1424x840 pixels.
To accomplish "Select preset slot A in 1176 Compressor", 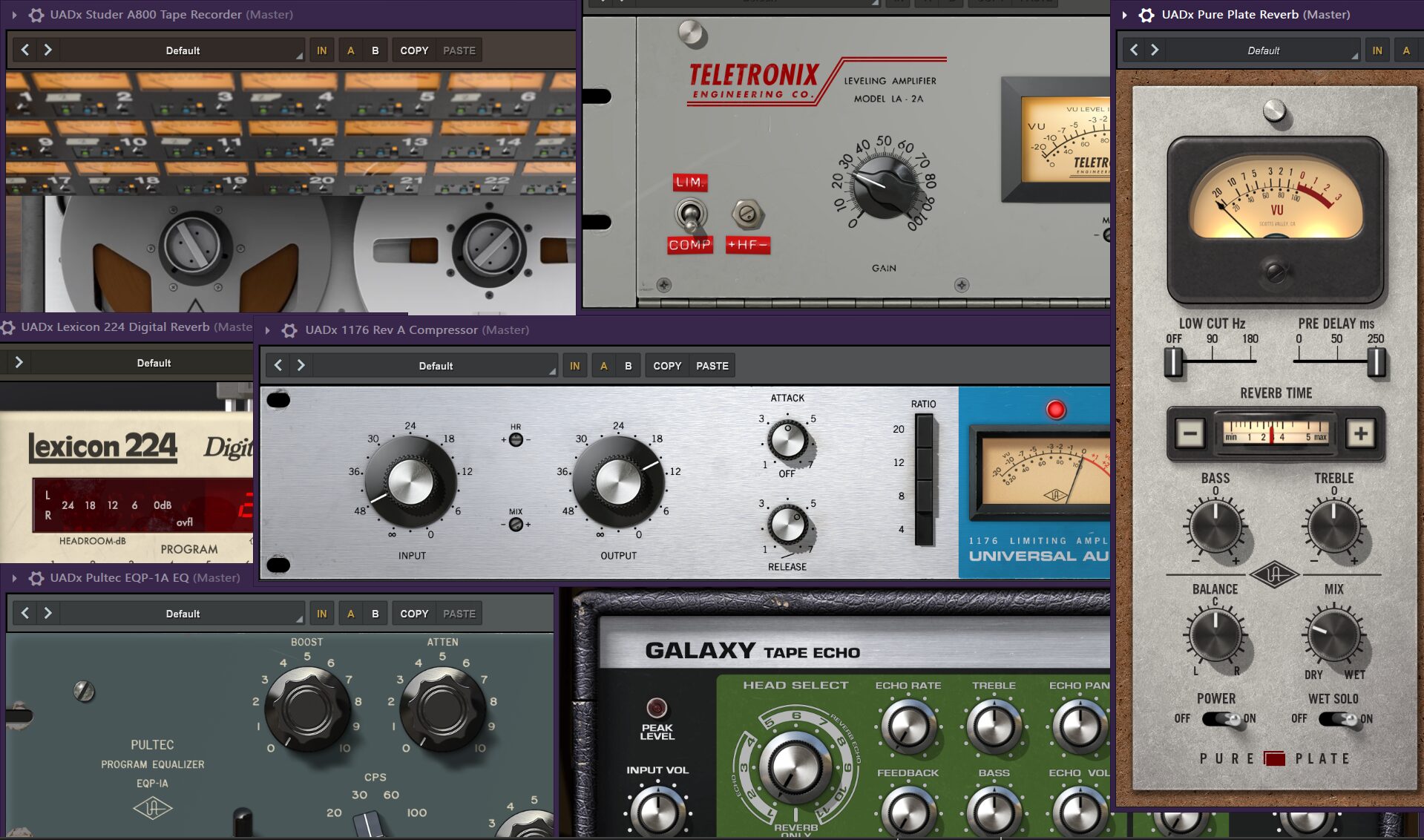I will [x=603, y=366].
